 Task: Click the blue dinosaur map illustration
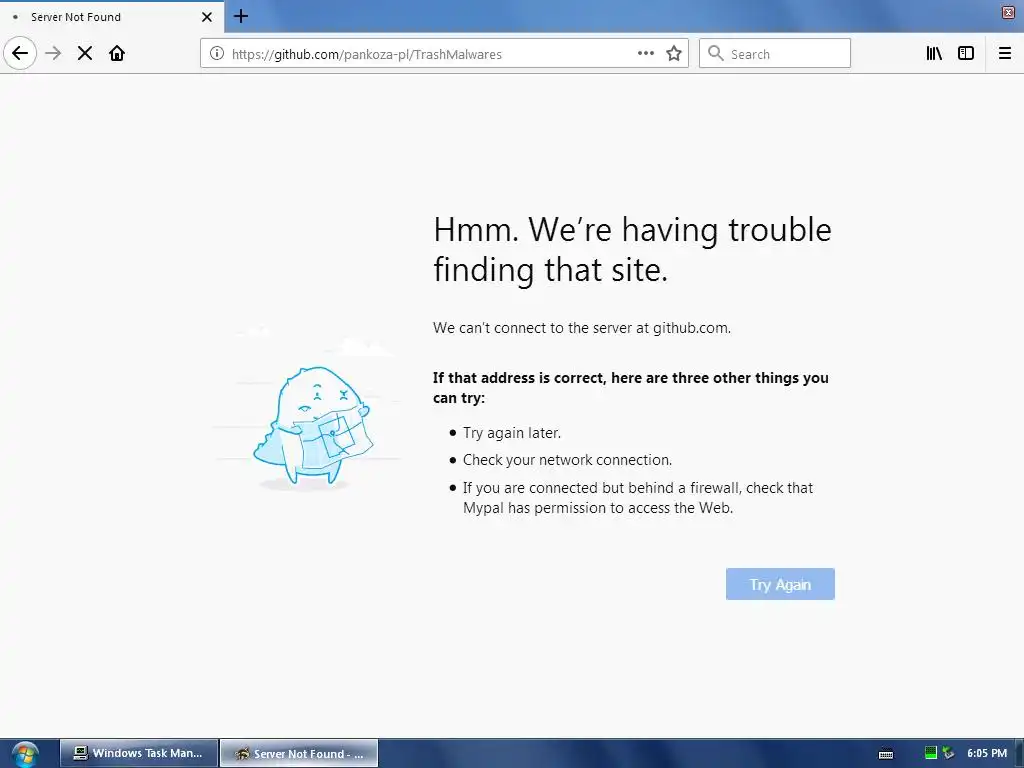click(312, 426)
